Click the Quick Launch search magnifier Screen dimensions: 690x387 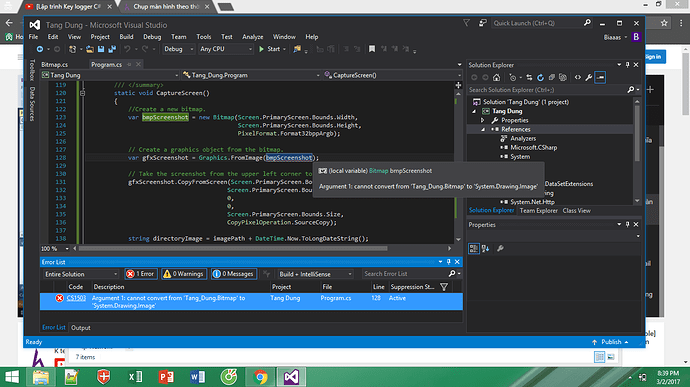587,23
